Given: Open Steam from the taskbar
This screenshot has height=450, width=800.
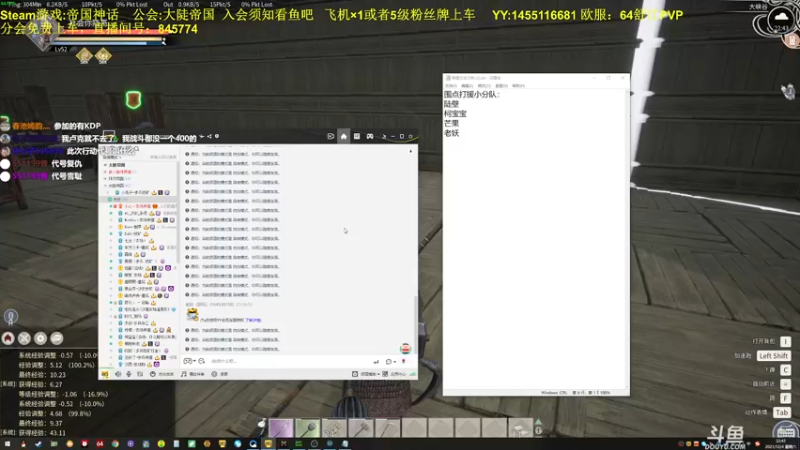Looking at the screenshot, I should 39,444.
